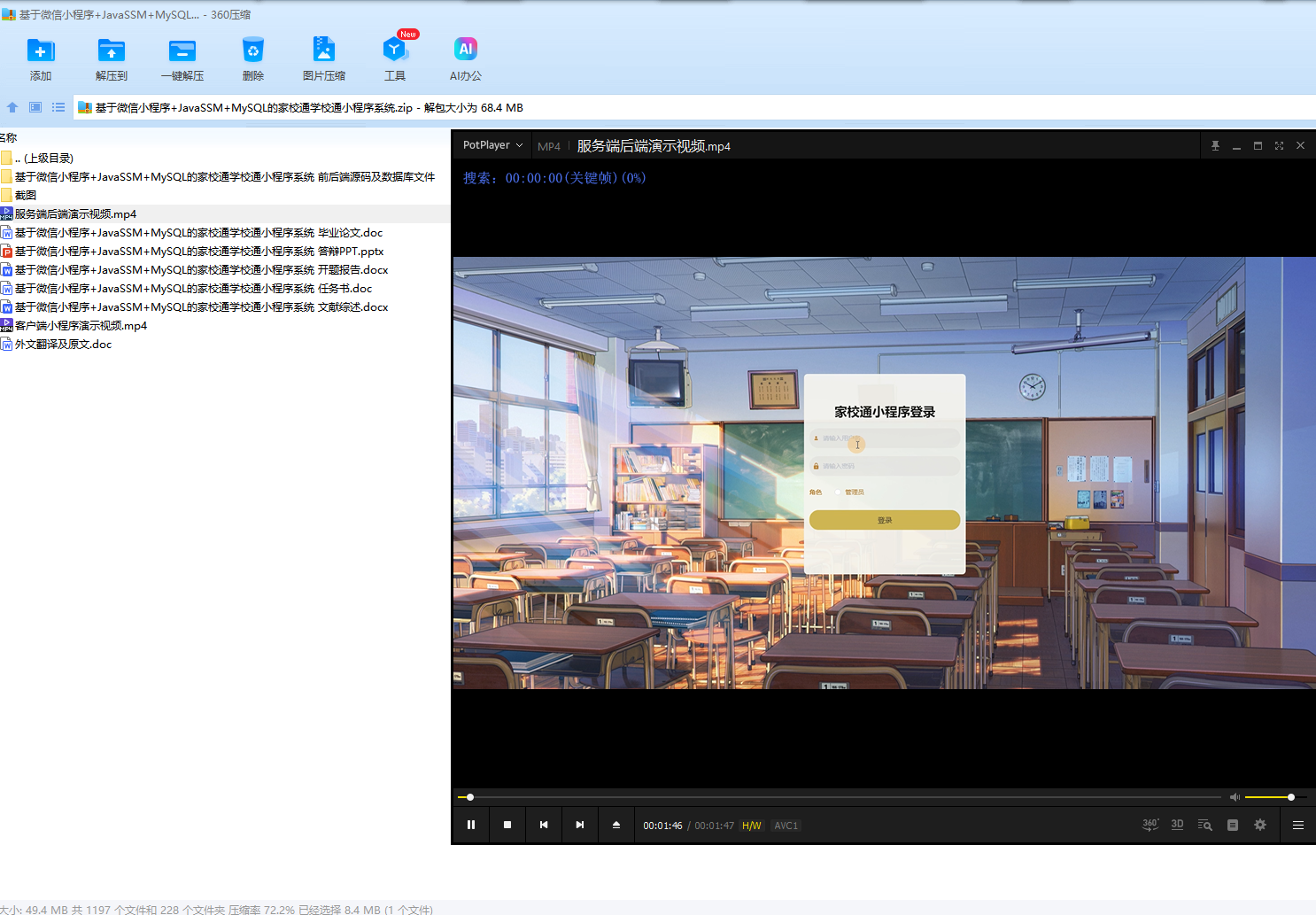Click the 解压到 (Extract to) toolbar icon
Viewport: 1316px width, 915px height.
pyautogui.click(x=112, y=59)
